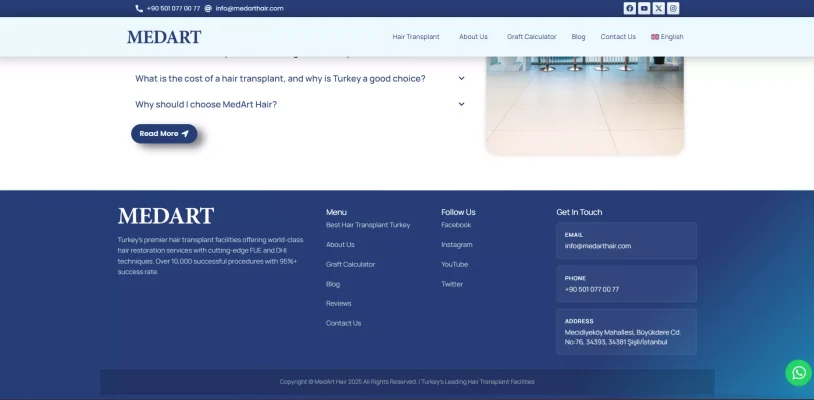Viewport: 814px width, 400px height.
Task: Open the YouTube icon in top bar
Action: [x=644, y=8]
